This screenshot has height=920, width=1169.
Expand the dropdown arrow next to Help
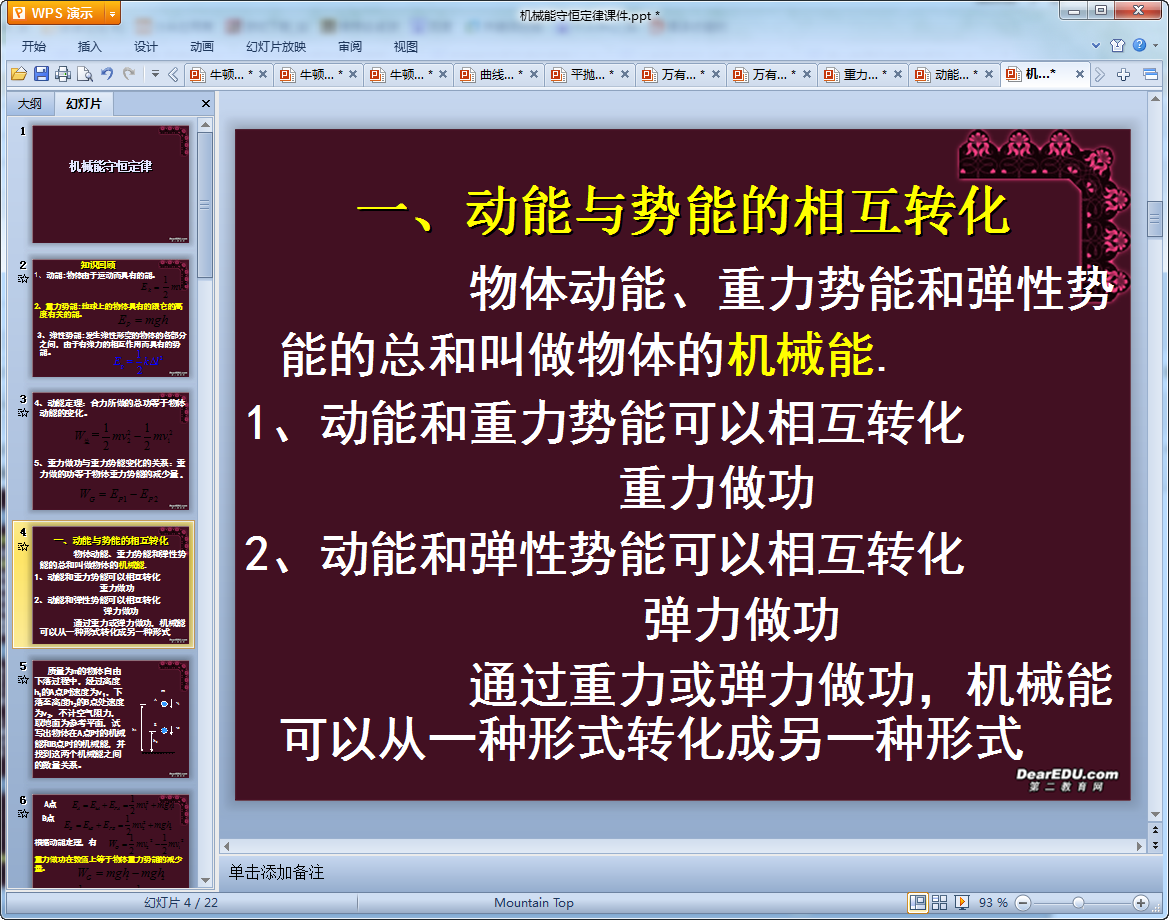click(1156, 45)
